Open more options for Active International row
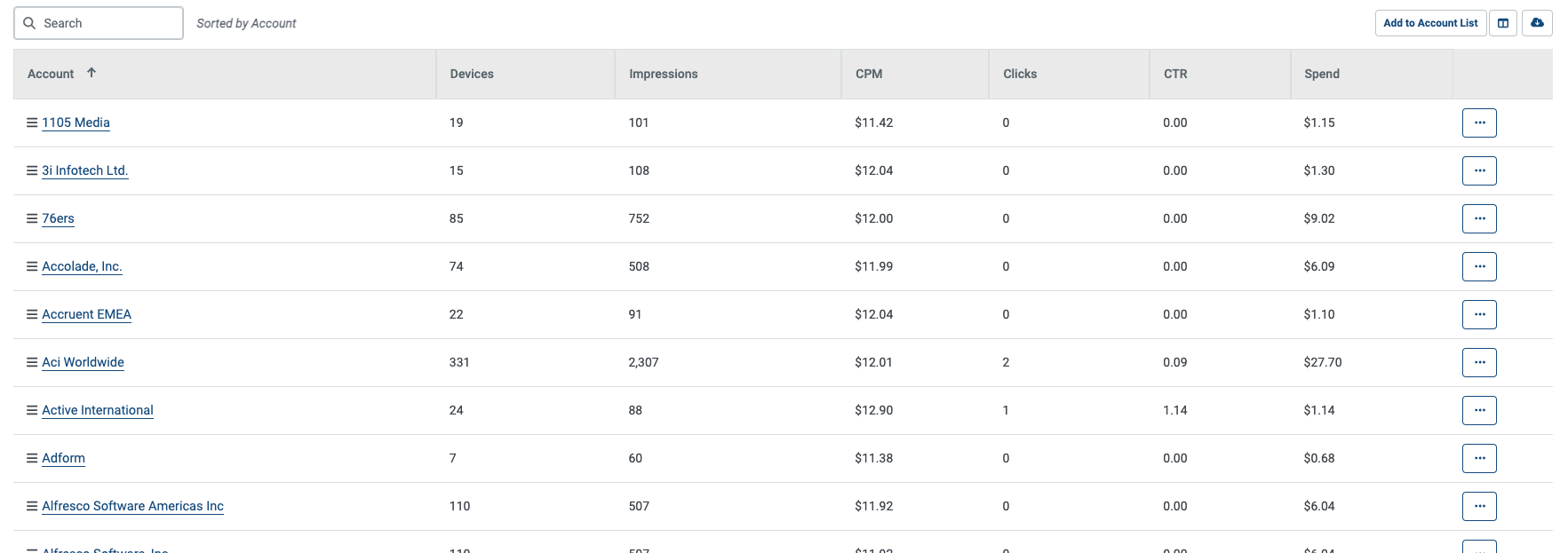1568x553 pixels. pos(1479,410)
